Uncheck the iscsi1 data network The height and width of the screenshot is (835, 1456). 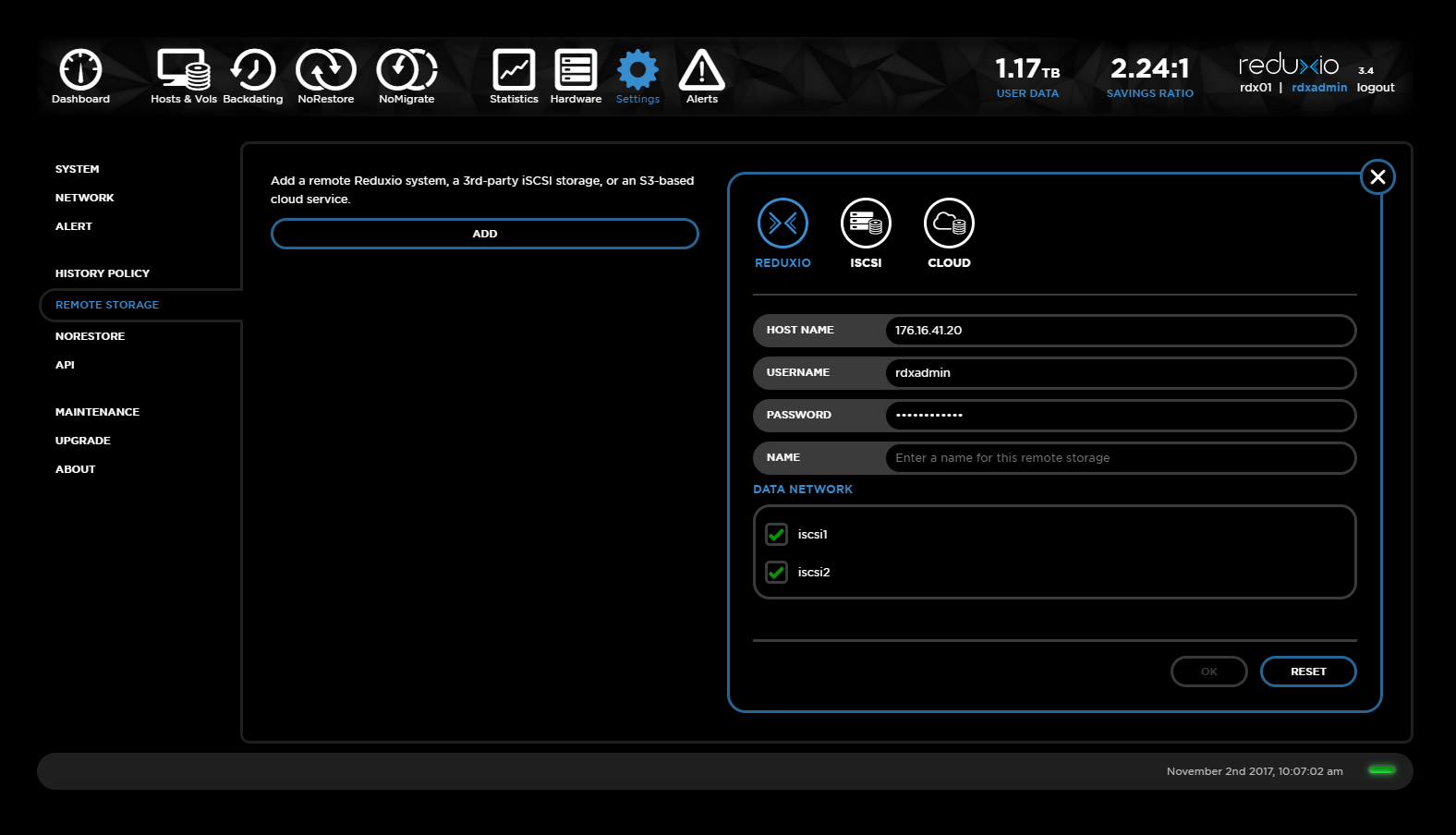(777, 534)
